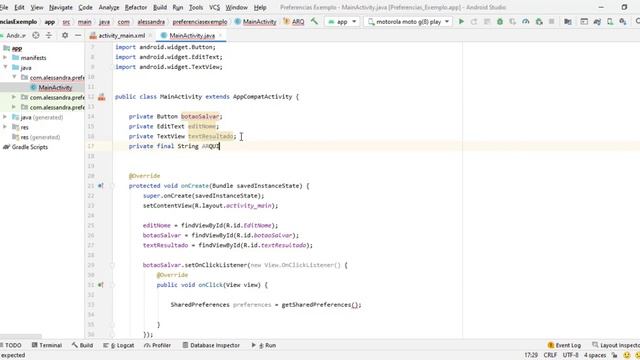Open the Refactor menu

click(136, 7)
